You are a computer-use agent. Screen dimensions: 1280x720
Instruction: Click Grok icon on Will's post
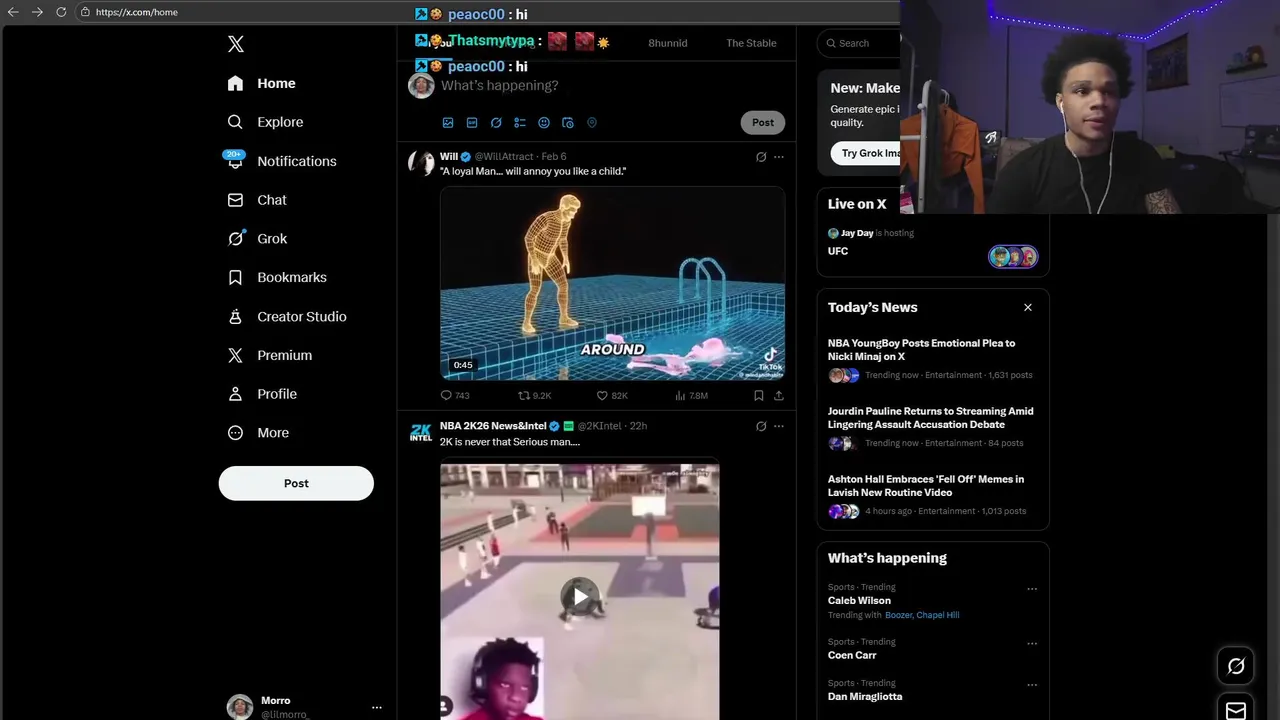[761, 157]
